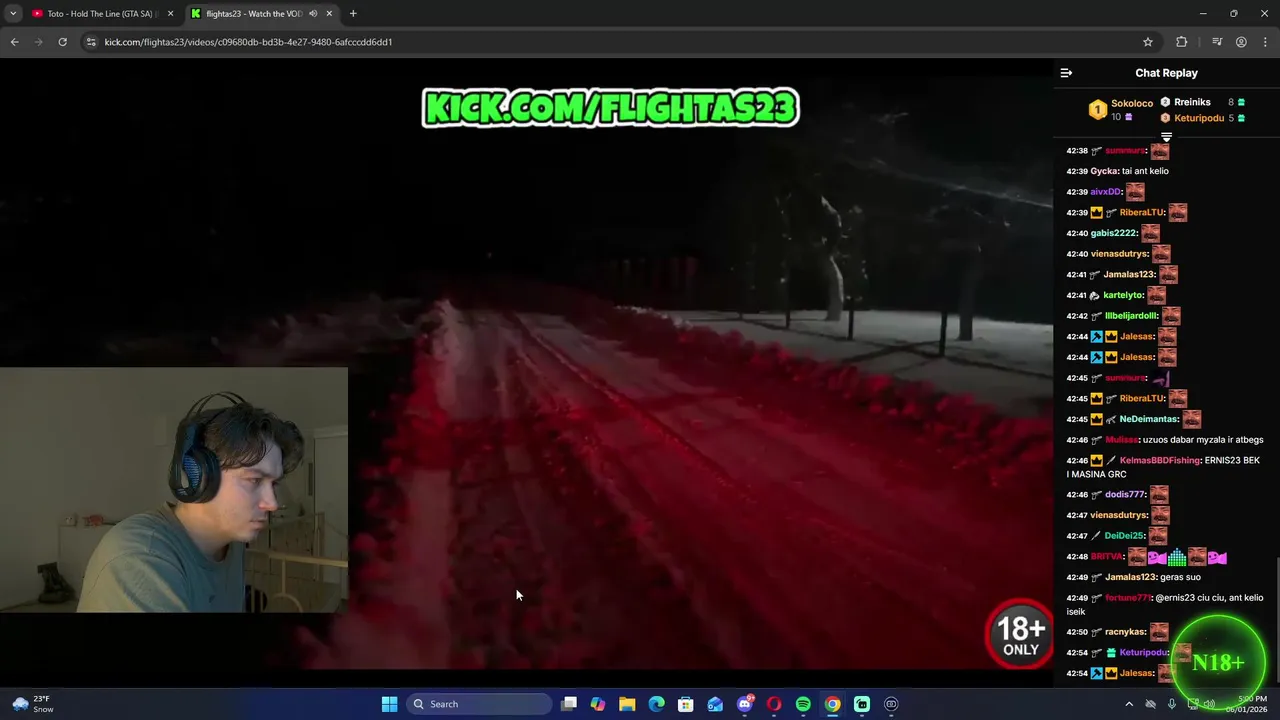Click the lllbelijardolll username in chat
Viewport: 1280px width, 720px height.
point(1131,316)
